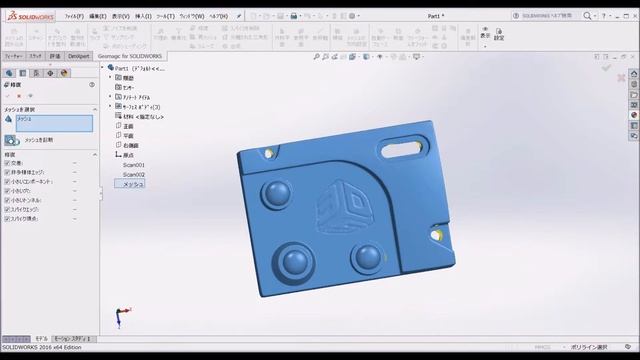The height and width of the screenshot is (360, 640).
Task: Click the Previous View icon in heads-up toolbar
Action: click(x=334, y=57)
